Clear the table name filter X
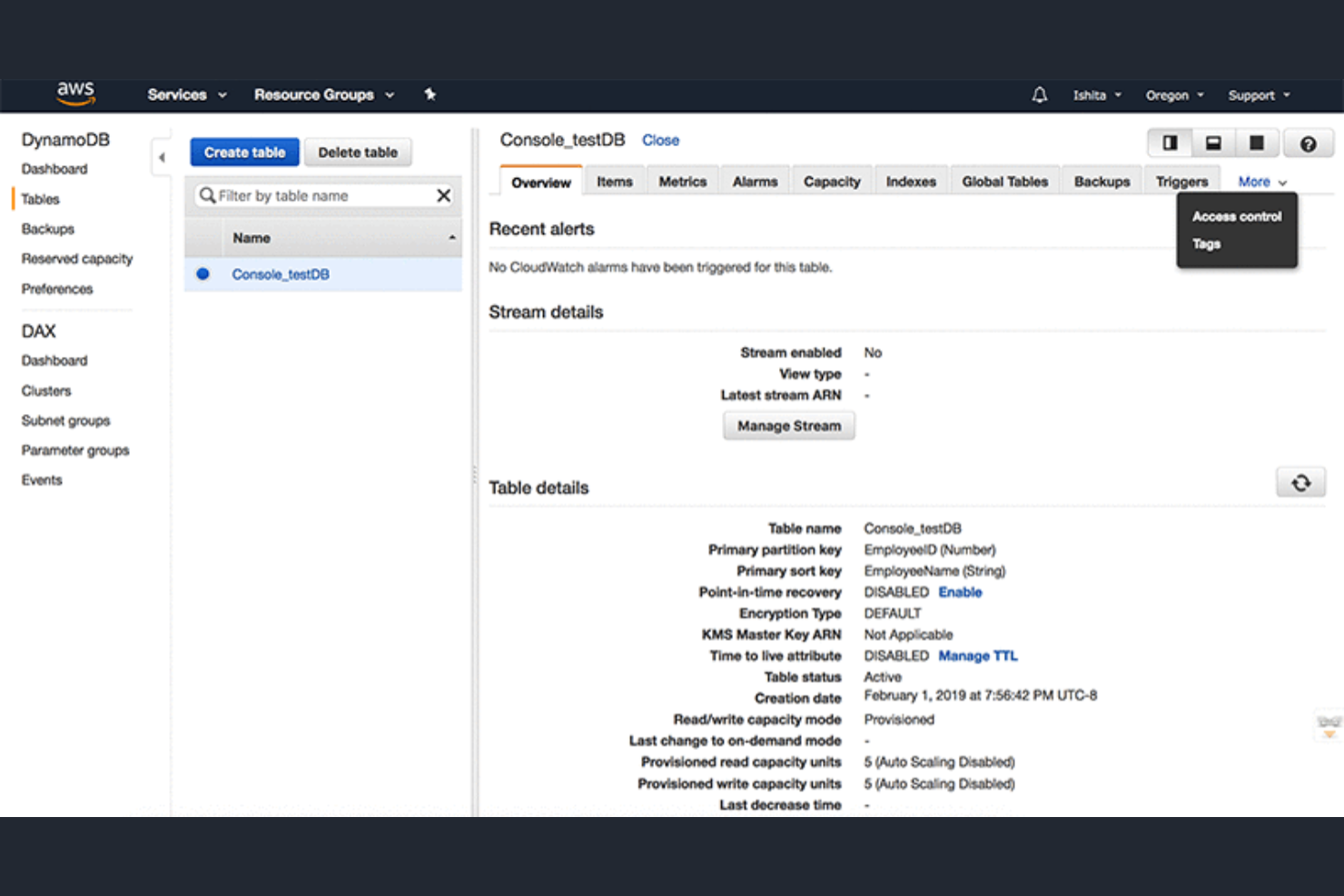 pos(443,195)
